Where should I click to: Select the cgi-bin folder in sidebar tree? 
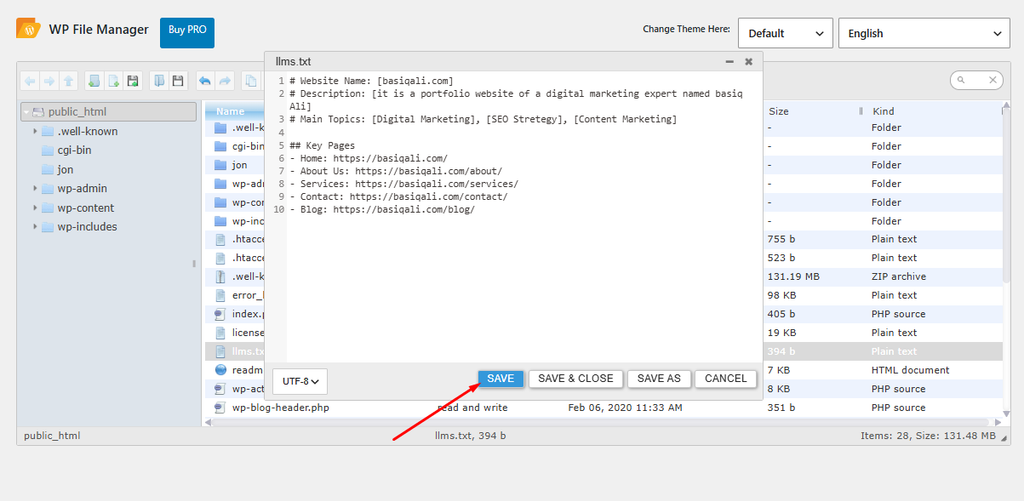coord(74,150)
